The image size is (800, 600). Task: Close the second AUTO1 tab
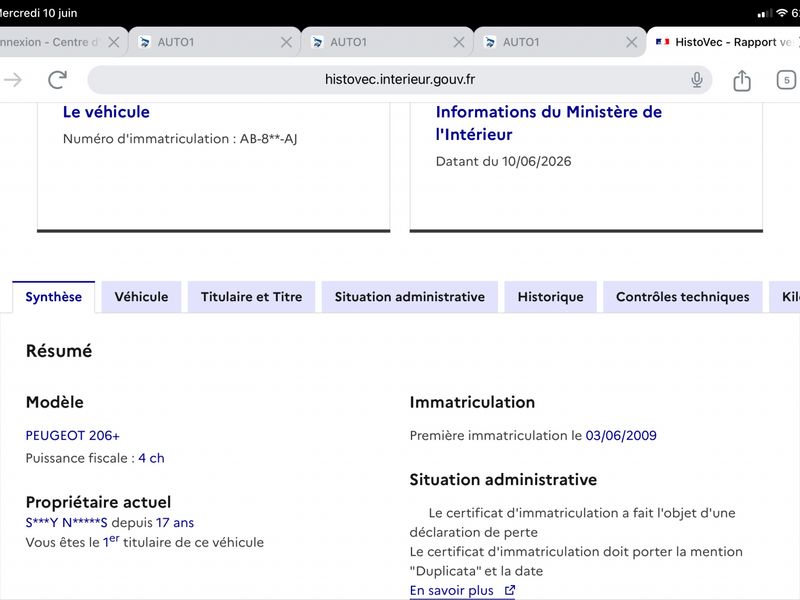(x=459, y=42)
